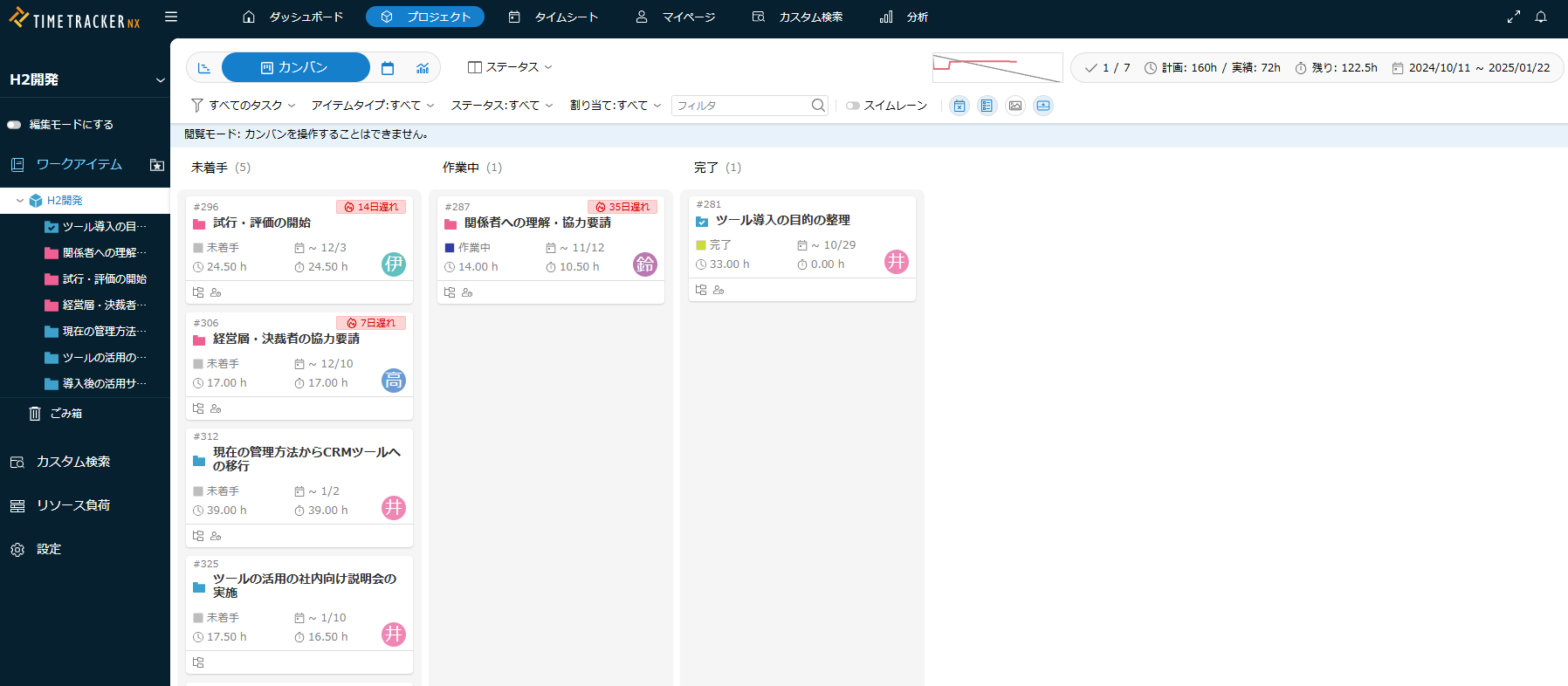Image resolution: width=1568 pixels, height=686 pixels.
Task: Open notifications bell
Action: tap(1541, 17)
